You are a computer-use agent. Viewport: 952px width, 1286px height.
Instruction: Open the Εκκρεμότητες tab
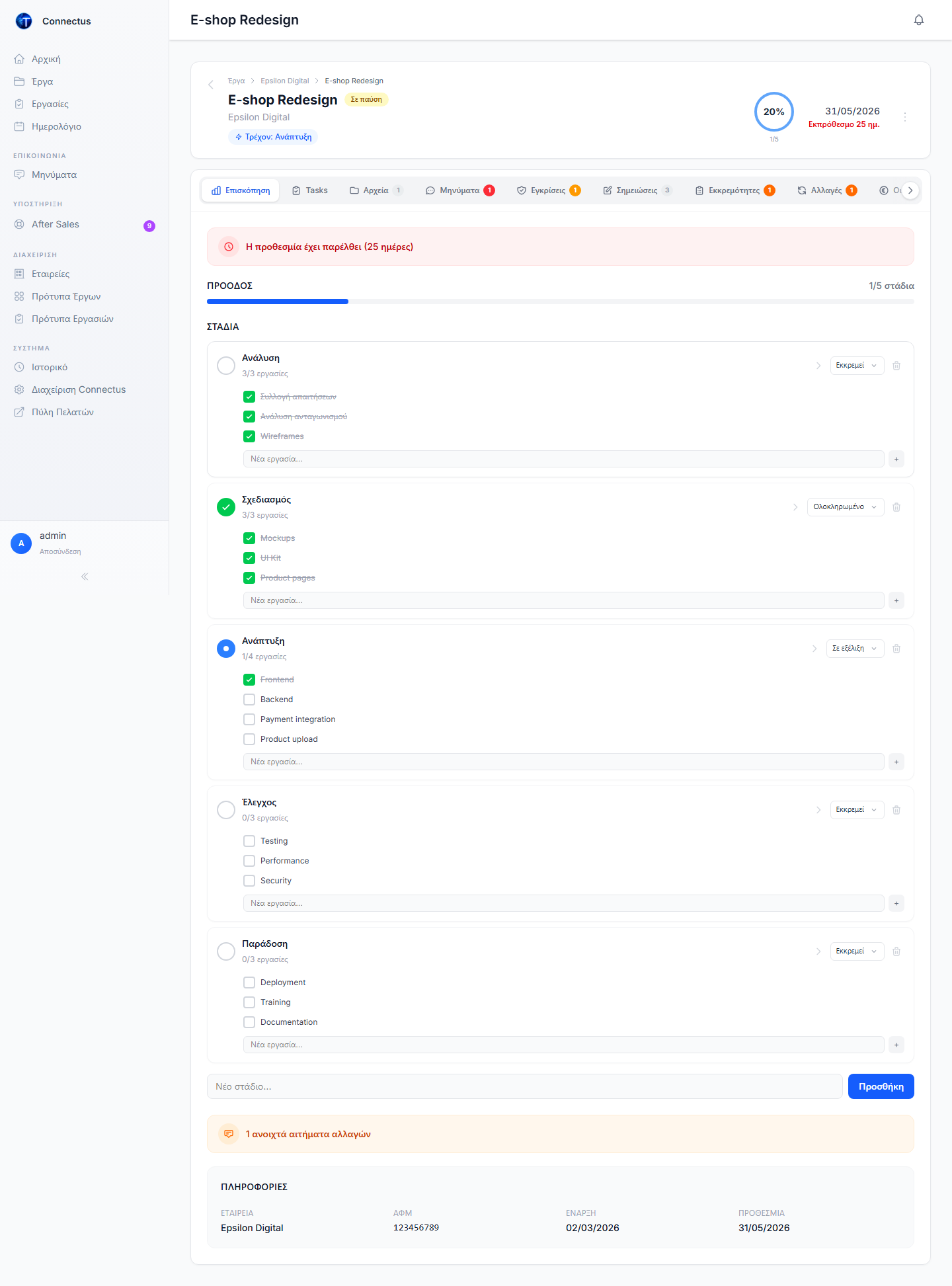click(x=735, y=190)
